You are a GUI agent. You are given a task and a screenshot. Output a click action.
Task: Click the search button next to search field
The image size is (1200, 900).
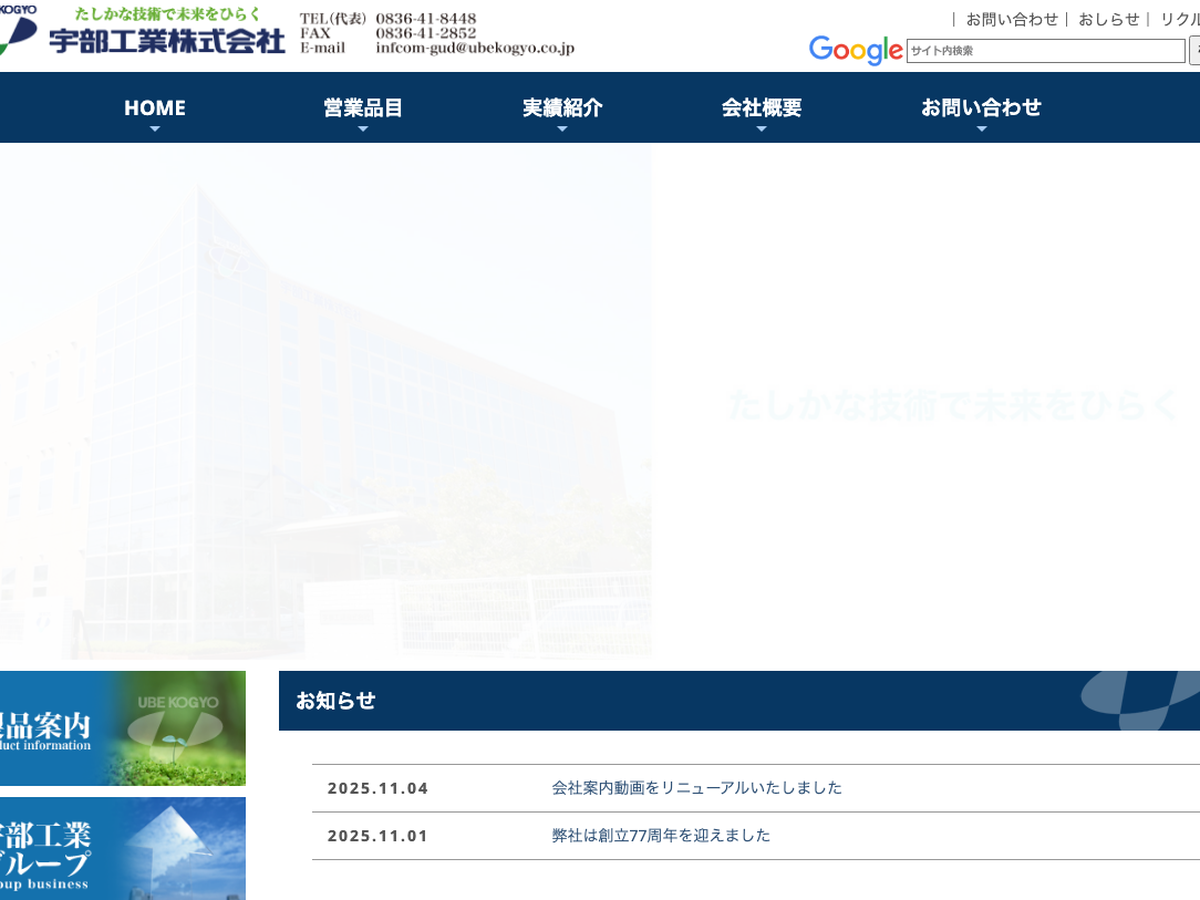(x=1194, y=51)
